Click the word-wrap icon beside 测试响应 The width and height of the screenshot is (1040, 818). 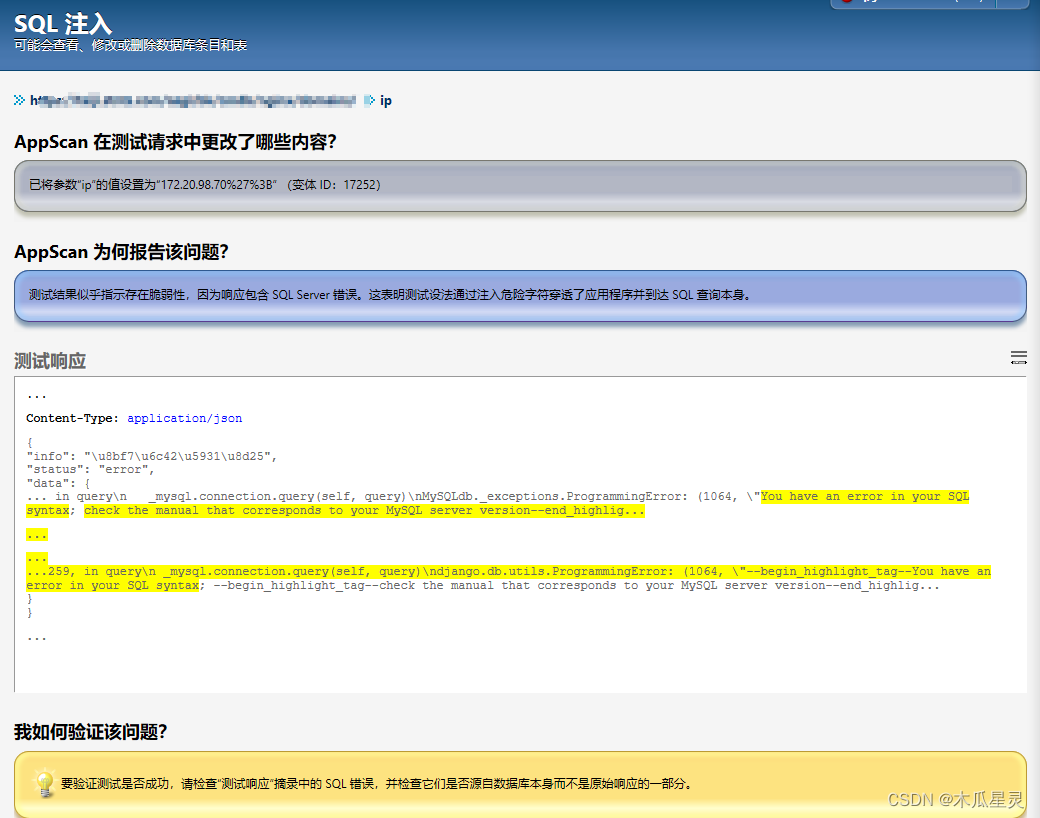(1018, 358)
